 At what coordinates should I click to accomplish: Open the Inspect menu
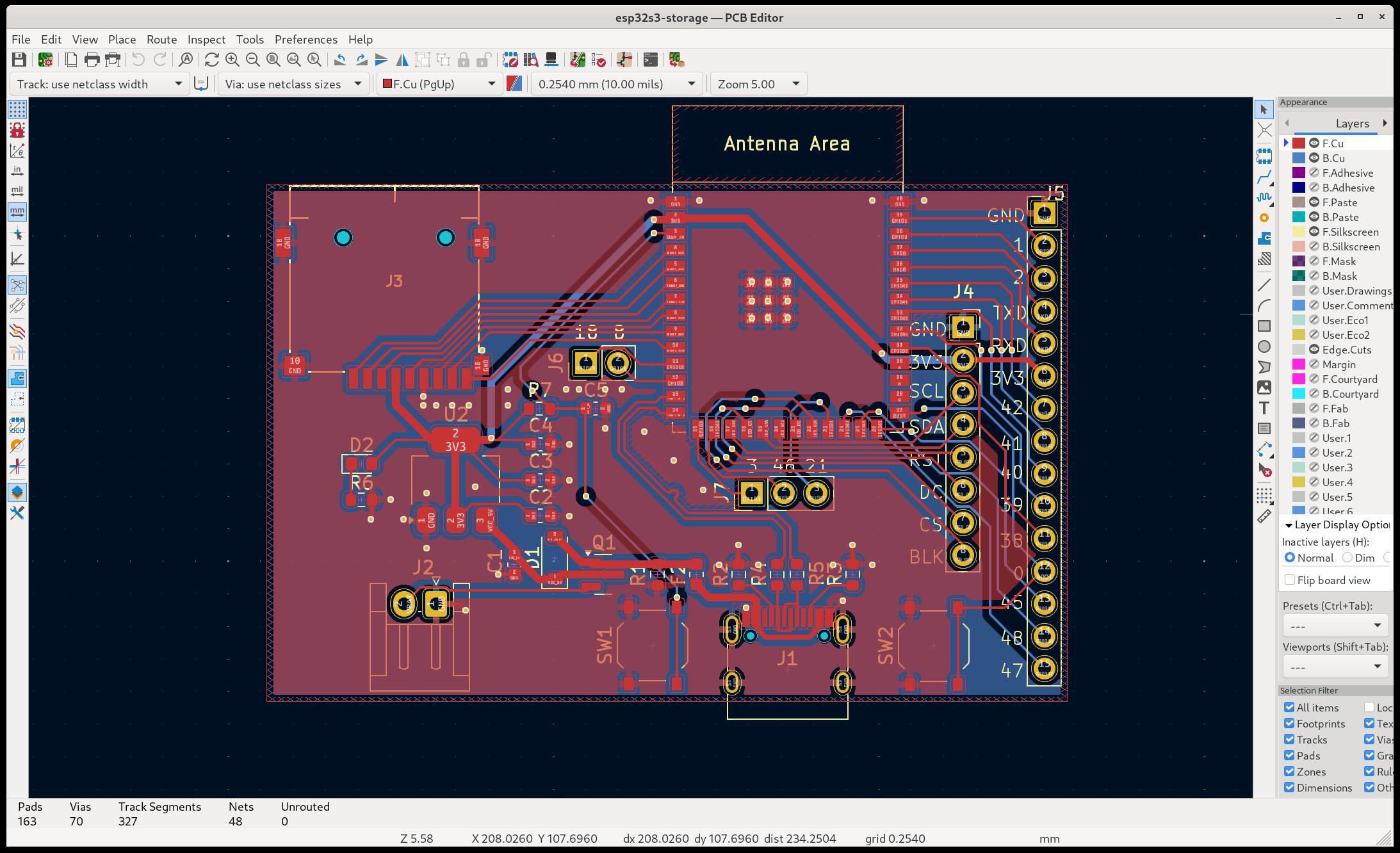(206, 40)
